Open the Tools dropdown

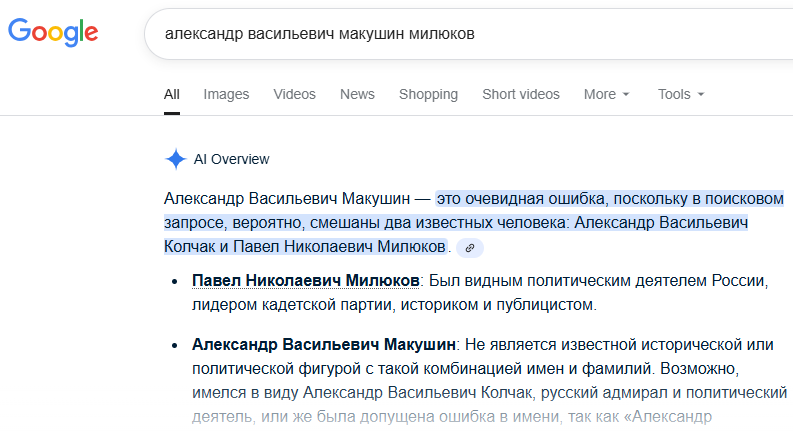pos(680,94)
